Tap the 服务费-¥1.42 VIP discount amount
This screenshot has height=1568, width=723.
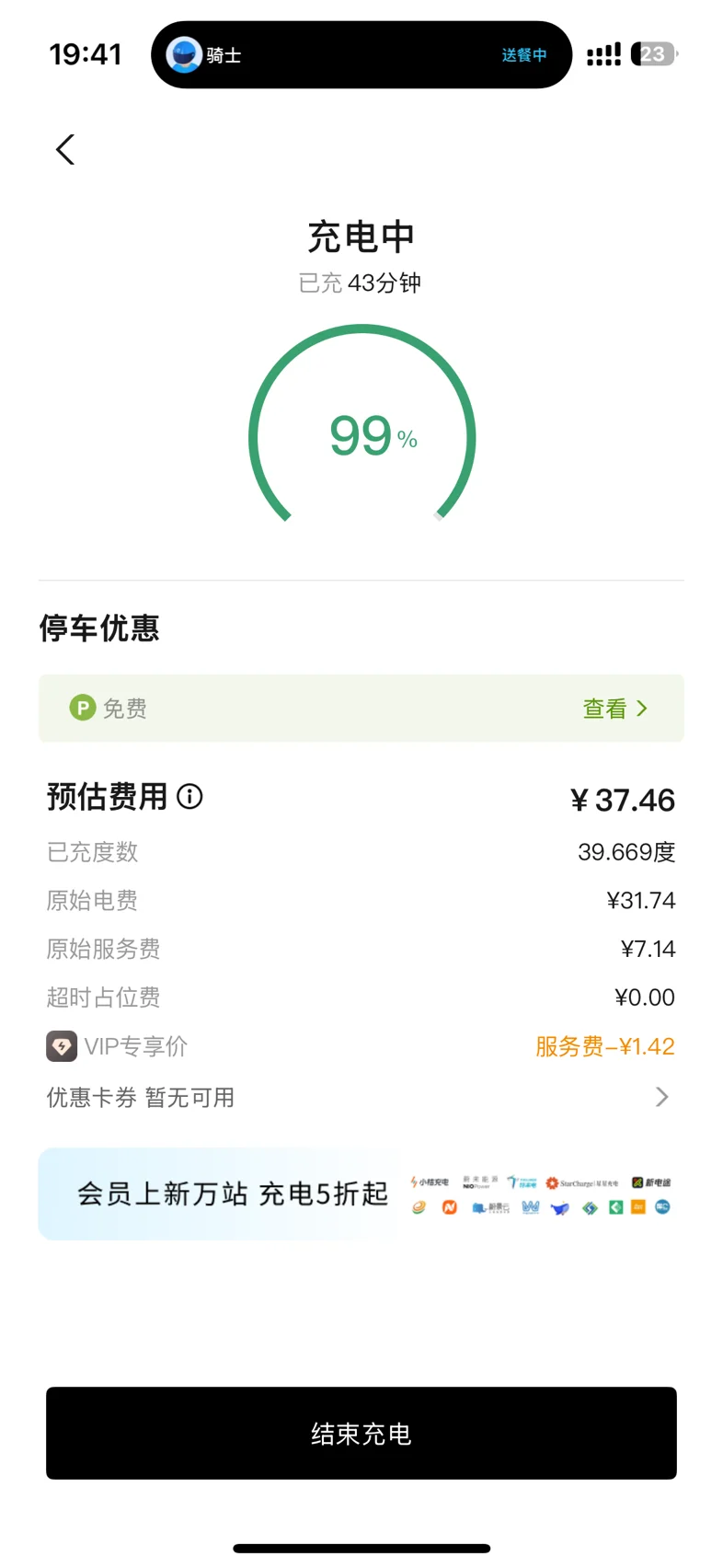[x=605, y=1046]
